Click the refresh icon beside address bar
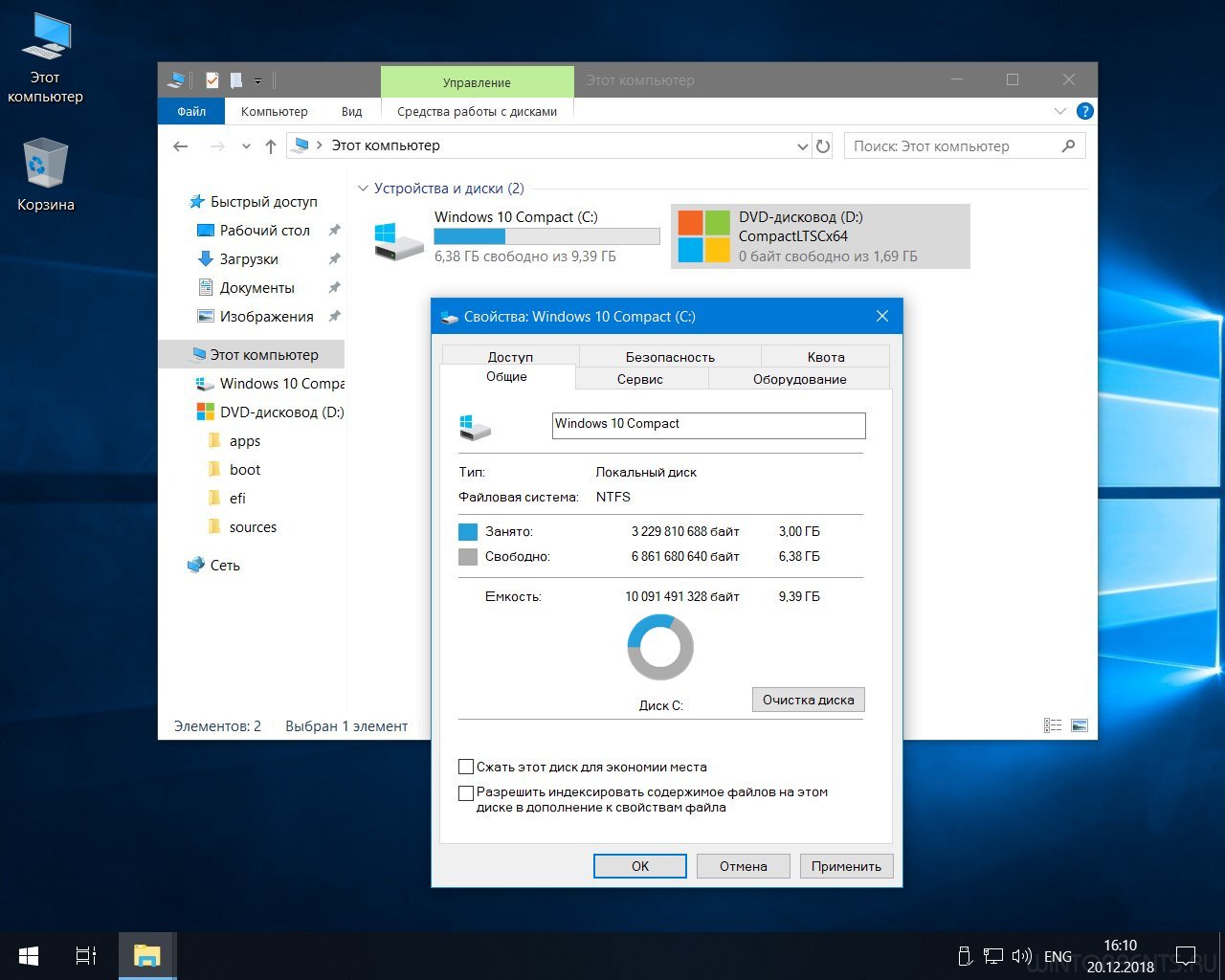The width and height of the screenshot is (1225, 980). coord(823,146)
